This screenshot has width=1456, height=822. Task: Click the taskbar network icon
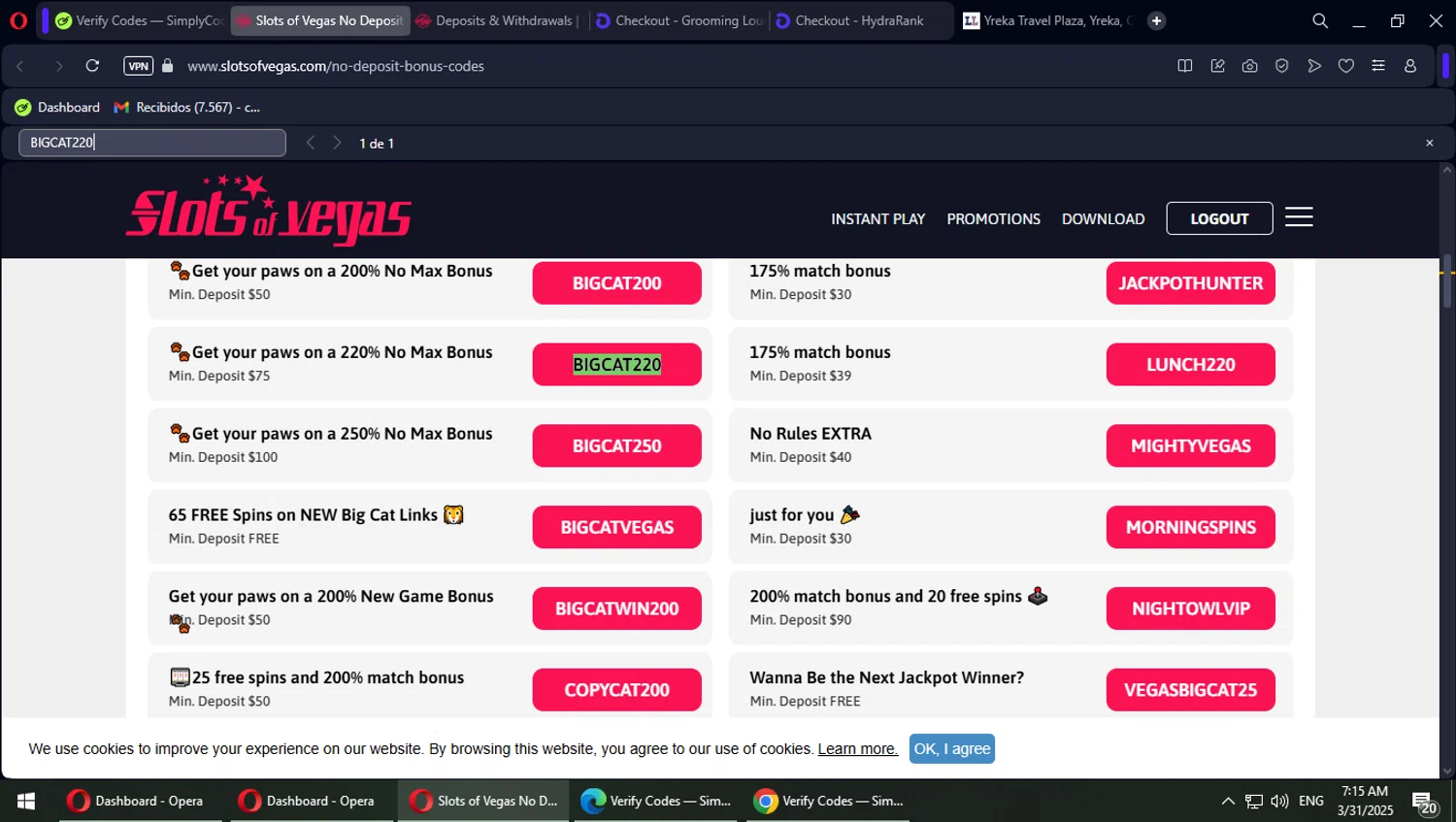click(x=1254, y=801)
